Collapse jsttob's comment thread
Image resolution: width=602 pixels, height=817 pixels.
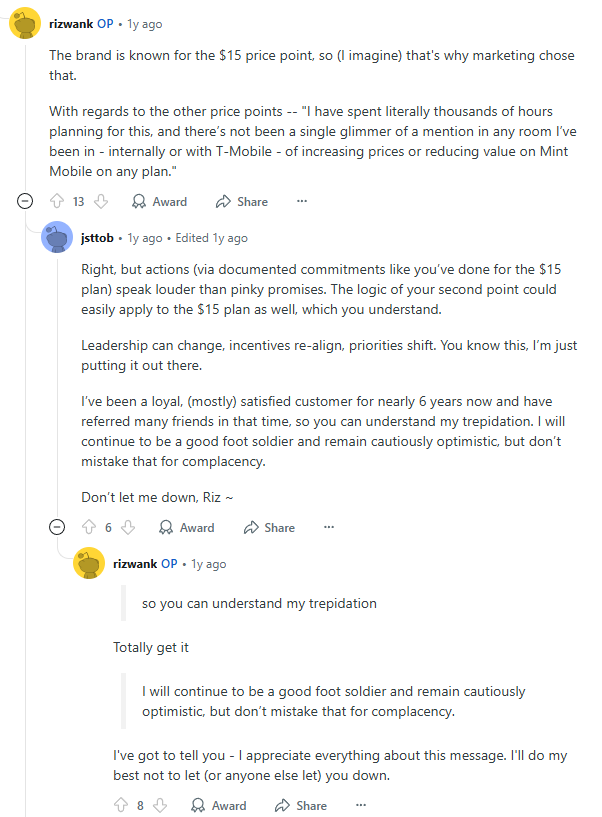coord(57,527)
